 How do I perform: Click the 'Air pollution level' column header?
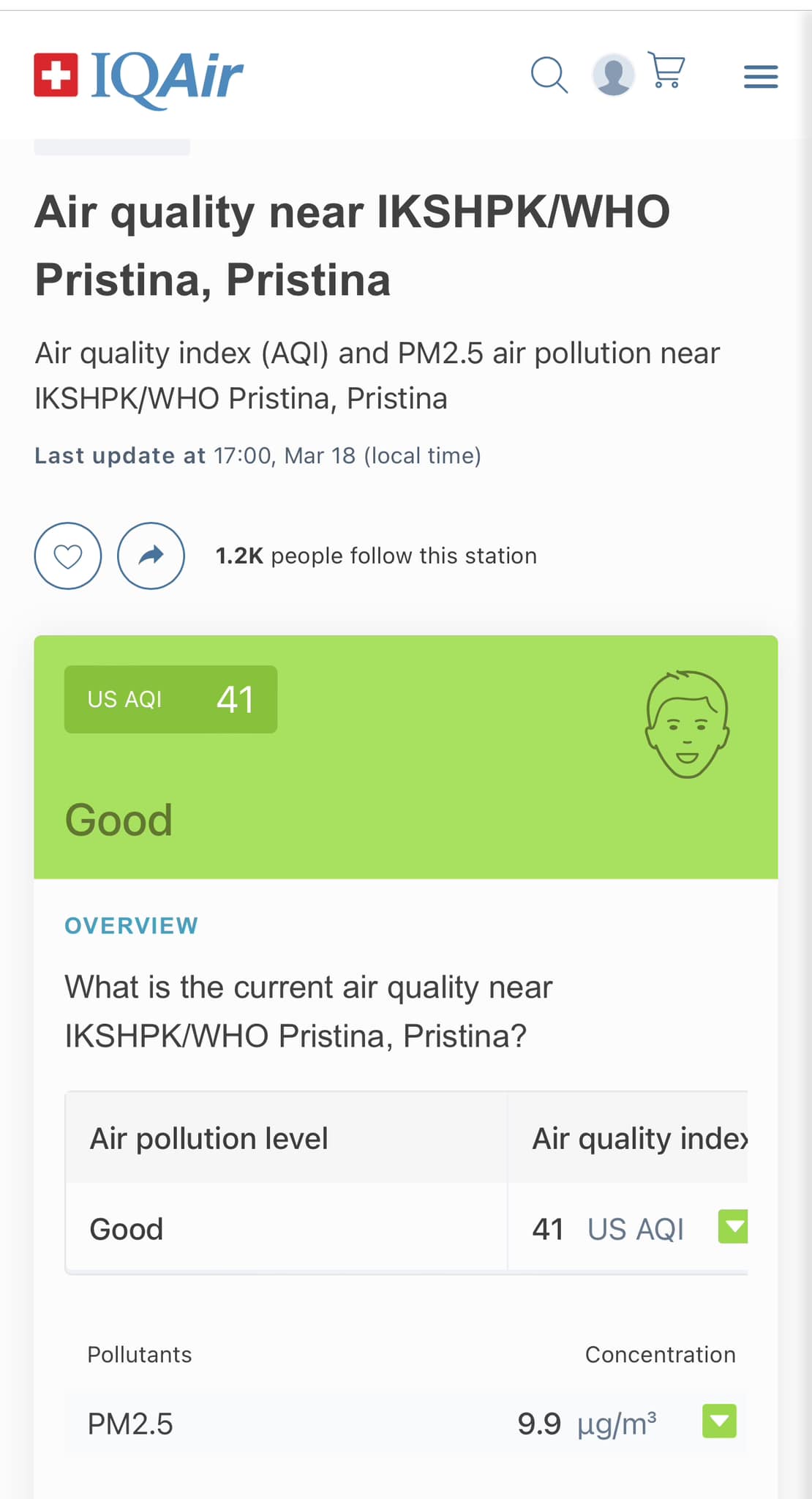(209, 1139)
